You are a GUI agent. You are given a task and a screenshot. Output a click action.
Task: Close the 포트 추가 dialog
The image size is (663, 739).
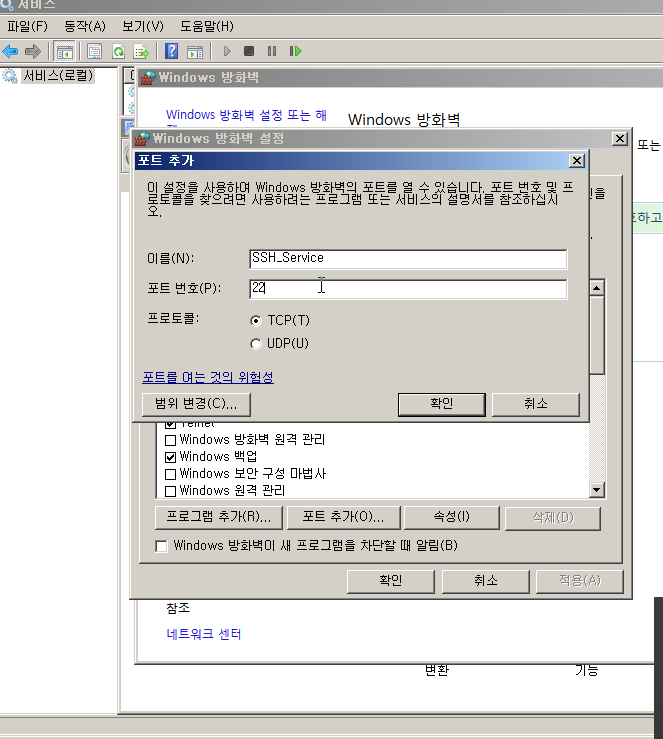577,161
